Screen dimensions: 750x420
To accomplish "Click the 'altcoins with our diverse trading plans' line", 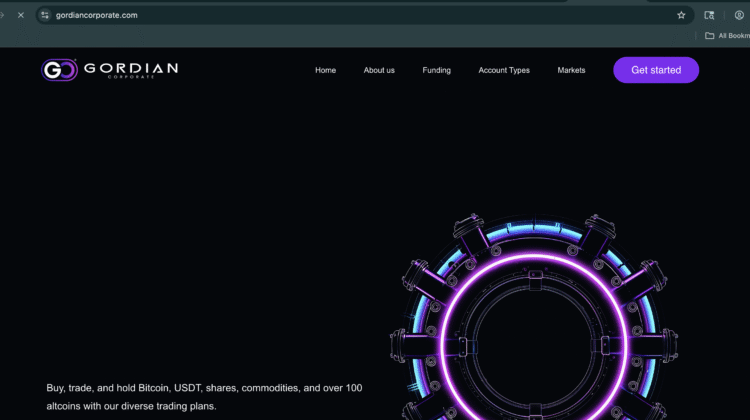I will tap(131, 406).
